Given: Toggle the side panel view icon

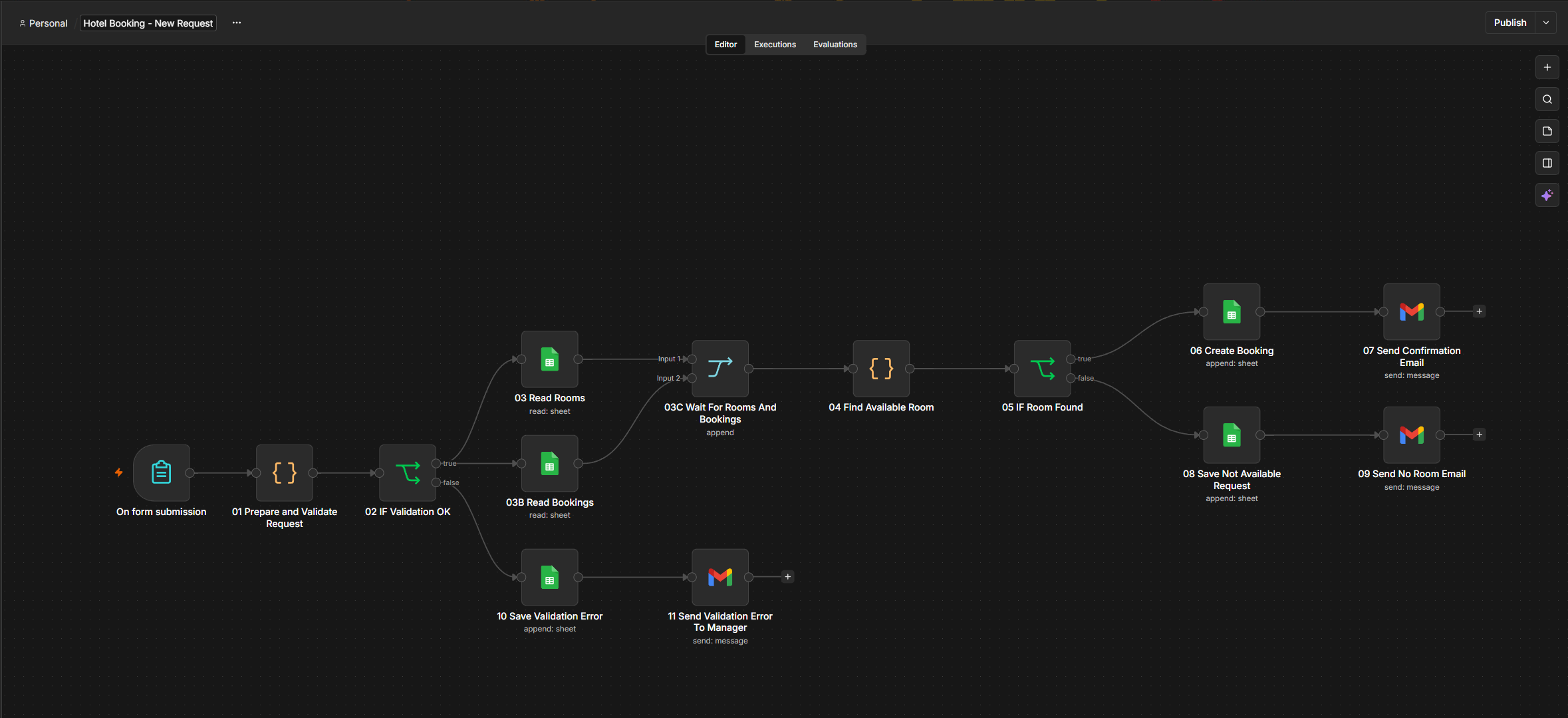Looking at the screenshot, I should click(1547, 163).
